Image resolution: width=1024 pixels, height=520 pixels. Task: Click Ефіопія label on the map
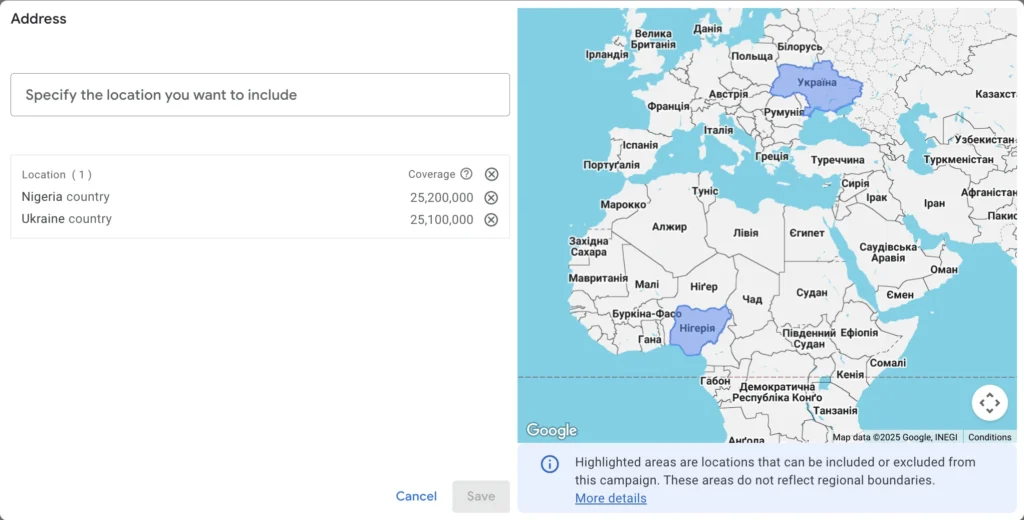pyautogui.click(x=859, y=333)
